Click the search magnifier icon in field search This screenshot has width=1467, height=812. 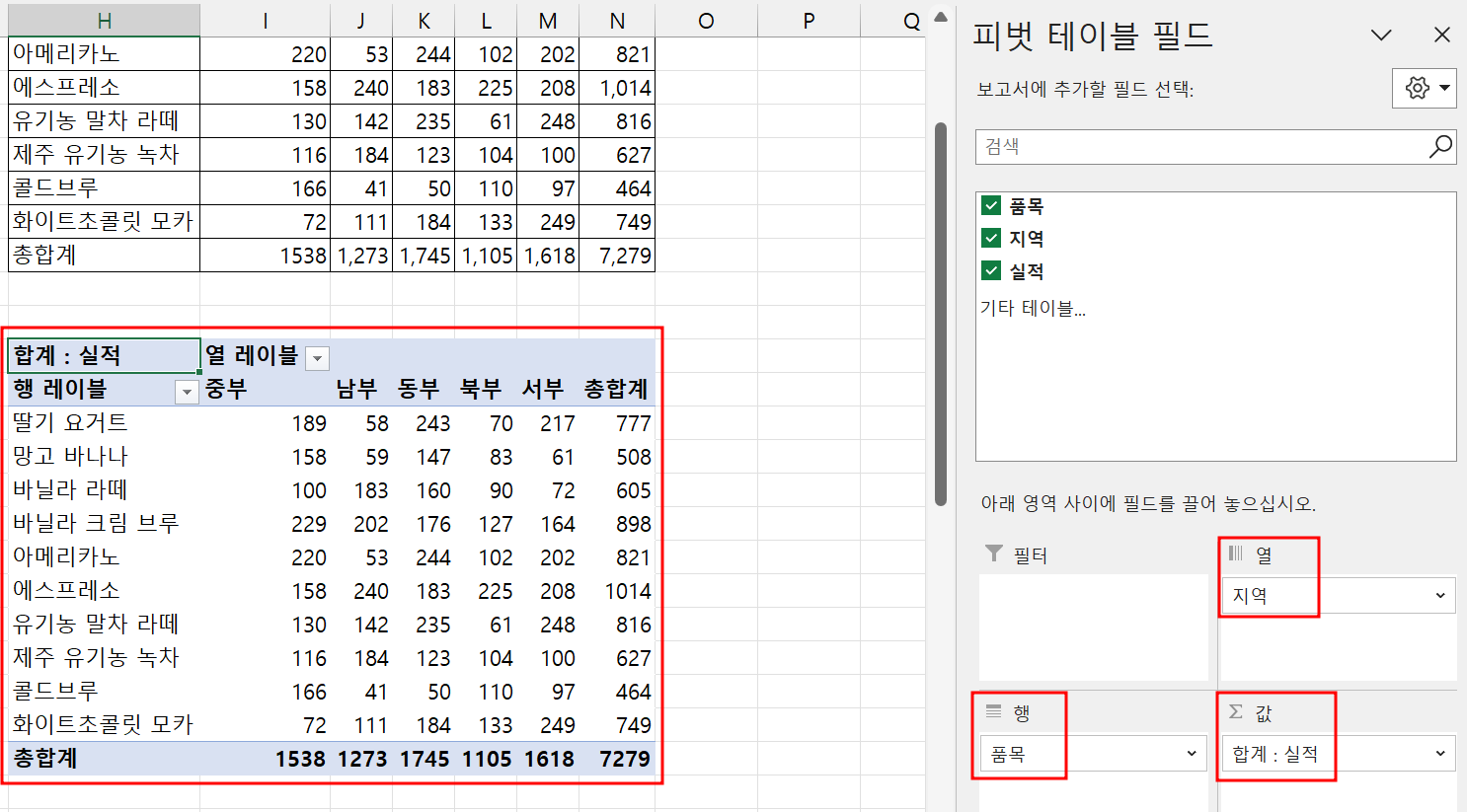(x=1440, y=147)
